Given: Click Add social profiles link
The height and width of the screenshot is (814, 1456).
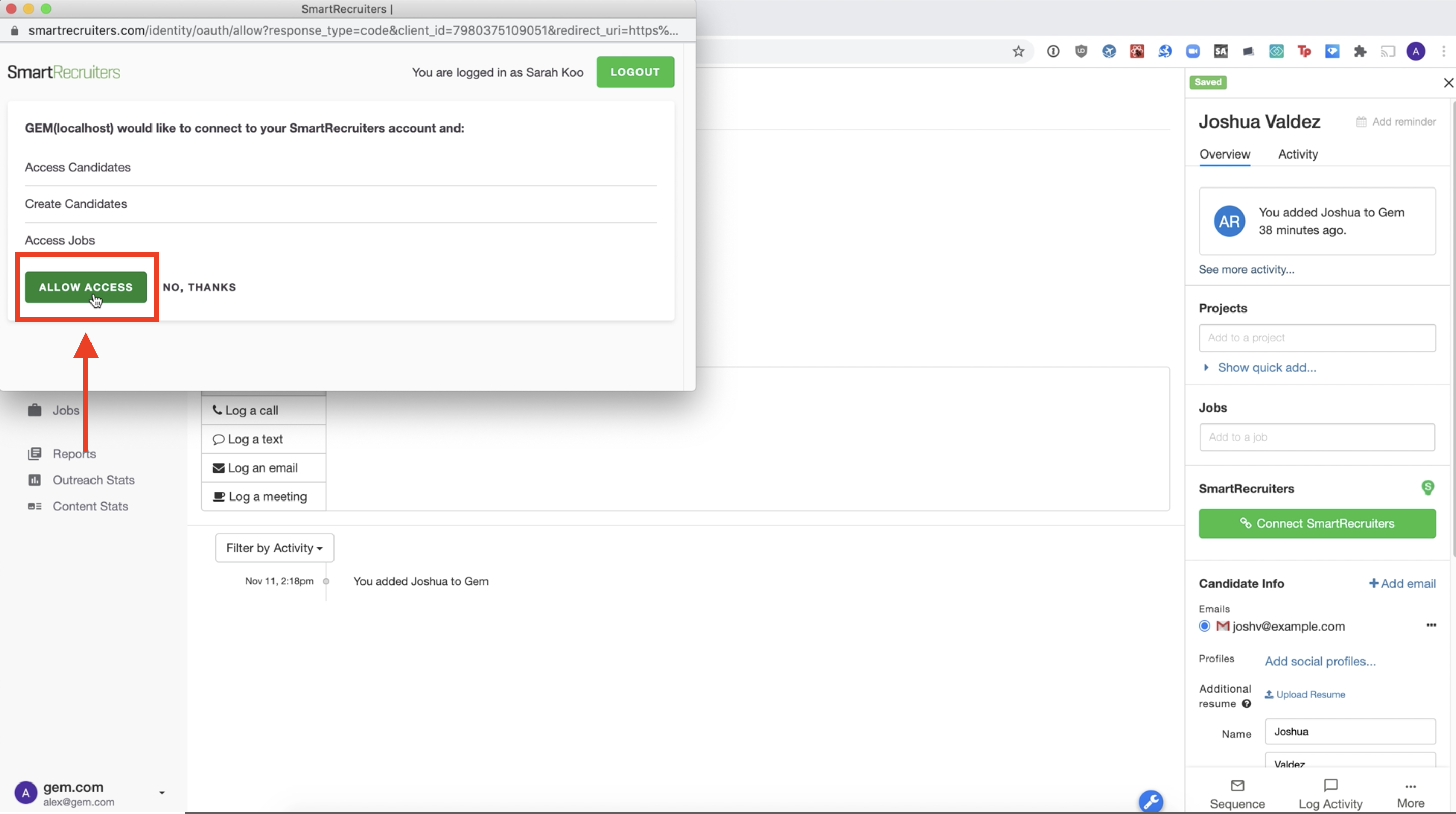Looking at the screenshot, I should pos(1320,661).
